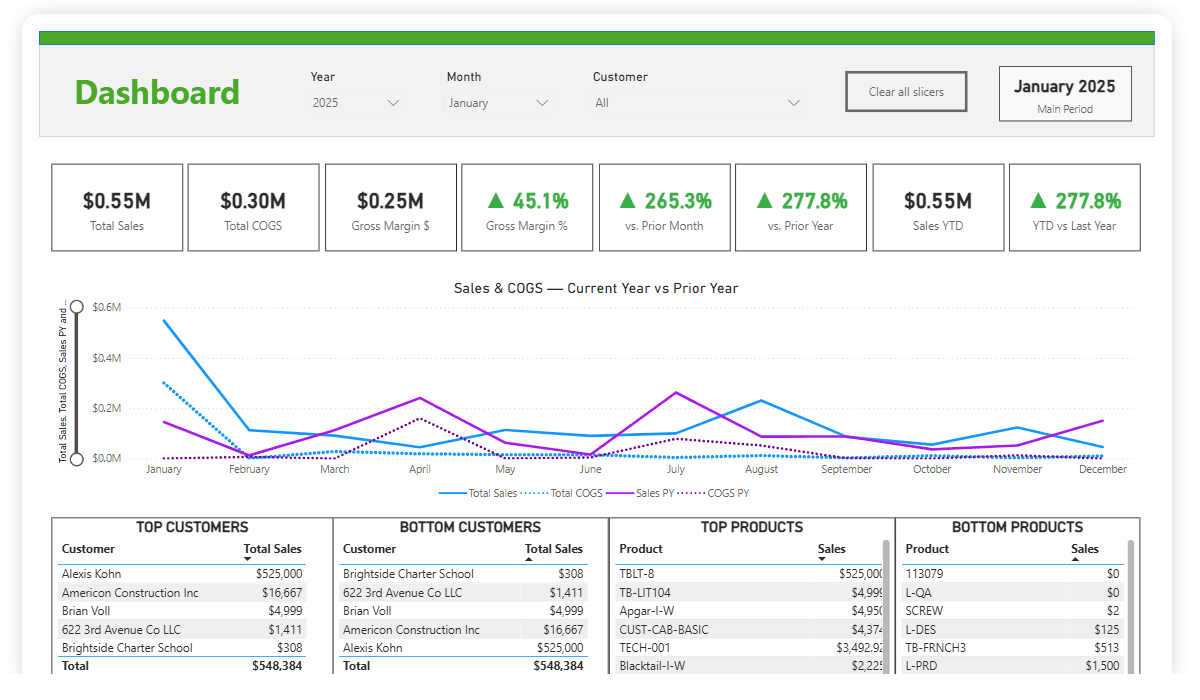Select Brightside Charter School in Bottom Customers

[x=463, y=574]
